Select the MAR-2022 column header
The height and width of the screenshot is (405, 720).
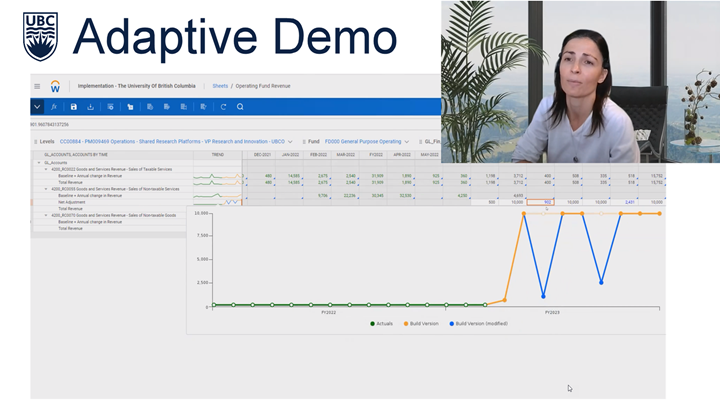coord(346,155)
